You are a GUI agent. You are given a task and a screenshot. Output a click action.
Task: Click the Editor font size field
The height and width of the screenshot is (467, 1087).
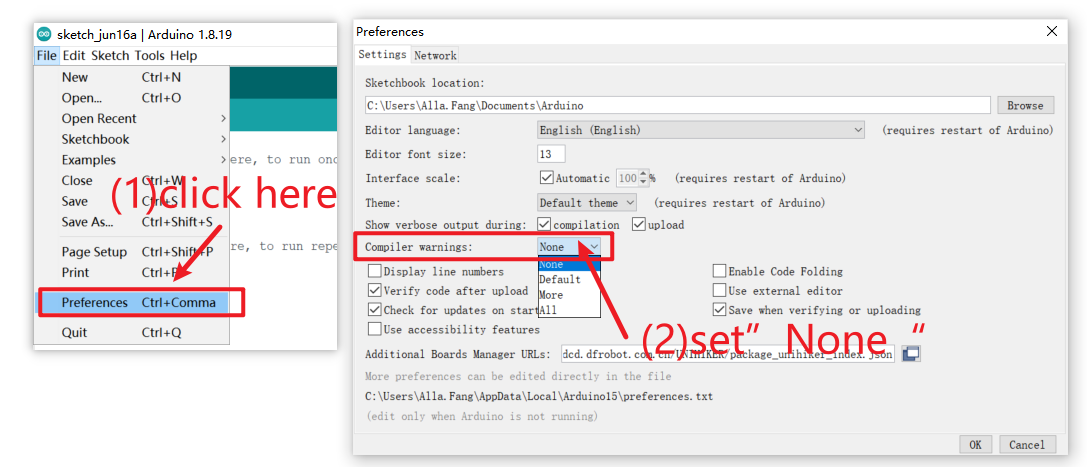coord(551,154)
